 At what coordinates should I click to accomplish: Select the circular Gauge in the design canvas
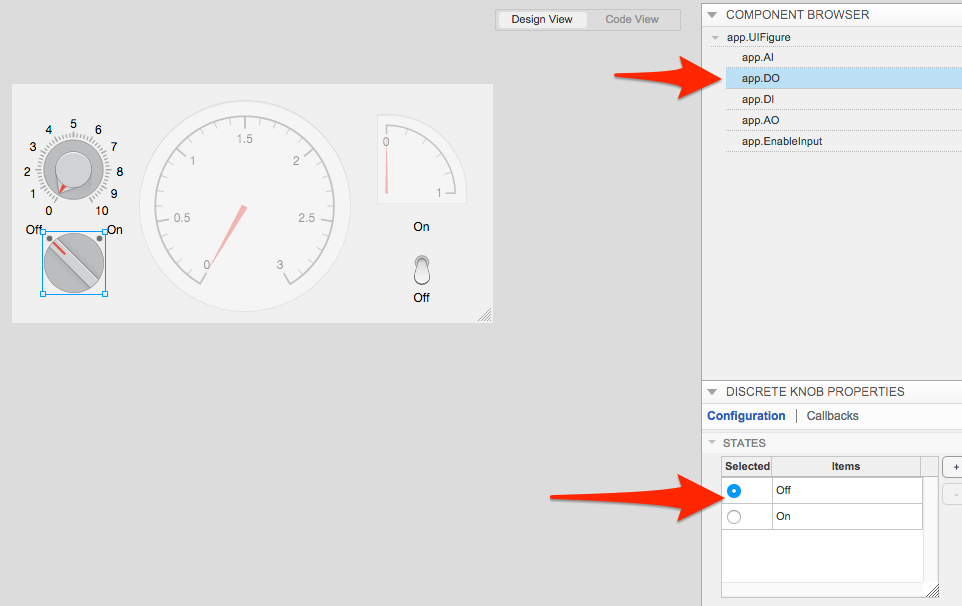point(245,205)
